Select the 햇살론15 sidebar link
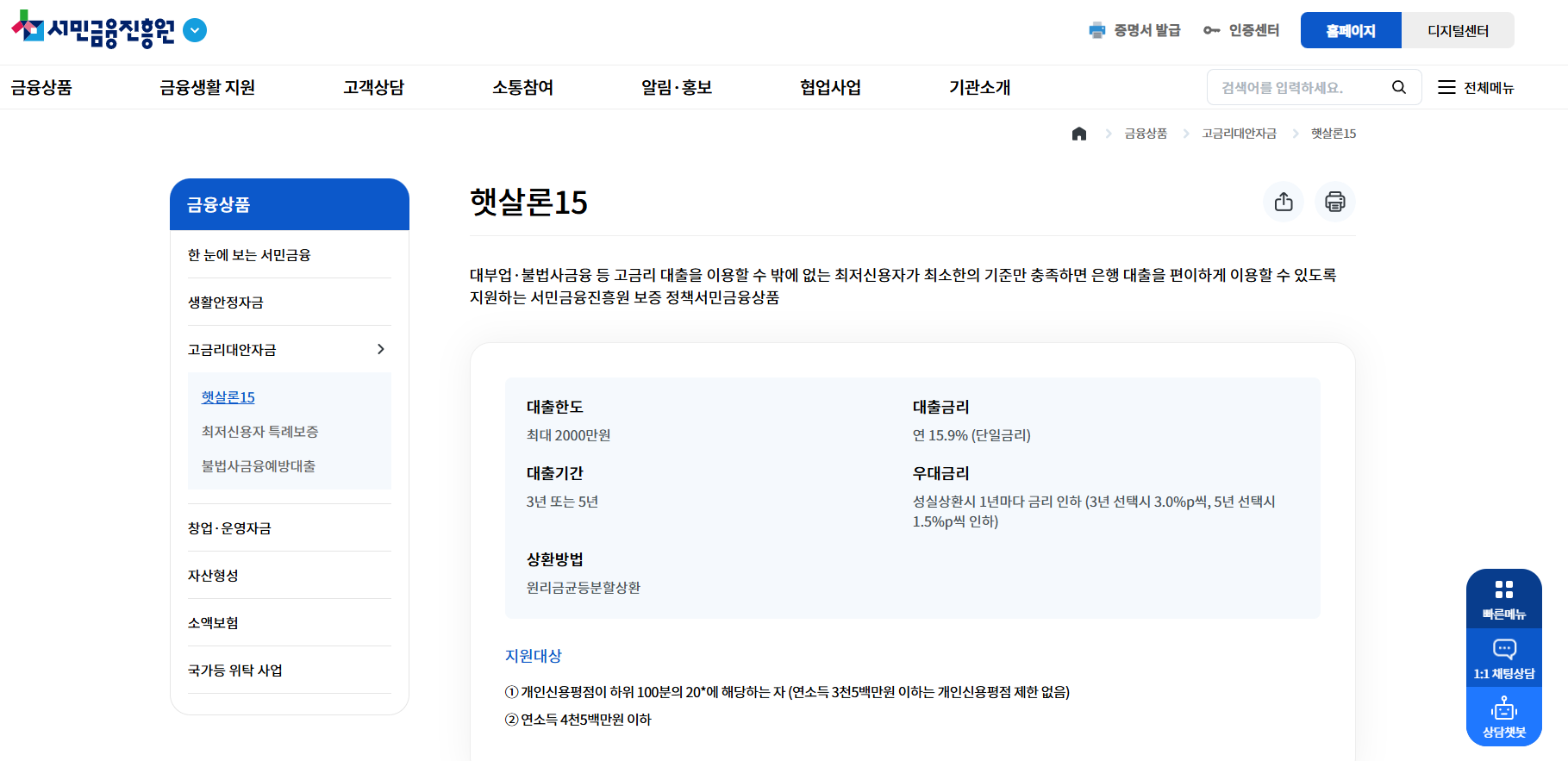 pos(228,397)
